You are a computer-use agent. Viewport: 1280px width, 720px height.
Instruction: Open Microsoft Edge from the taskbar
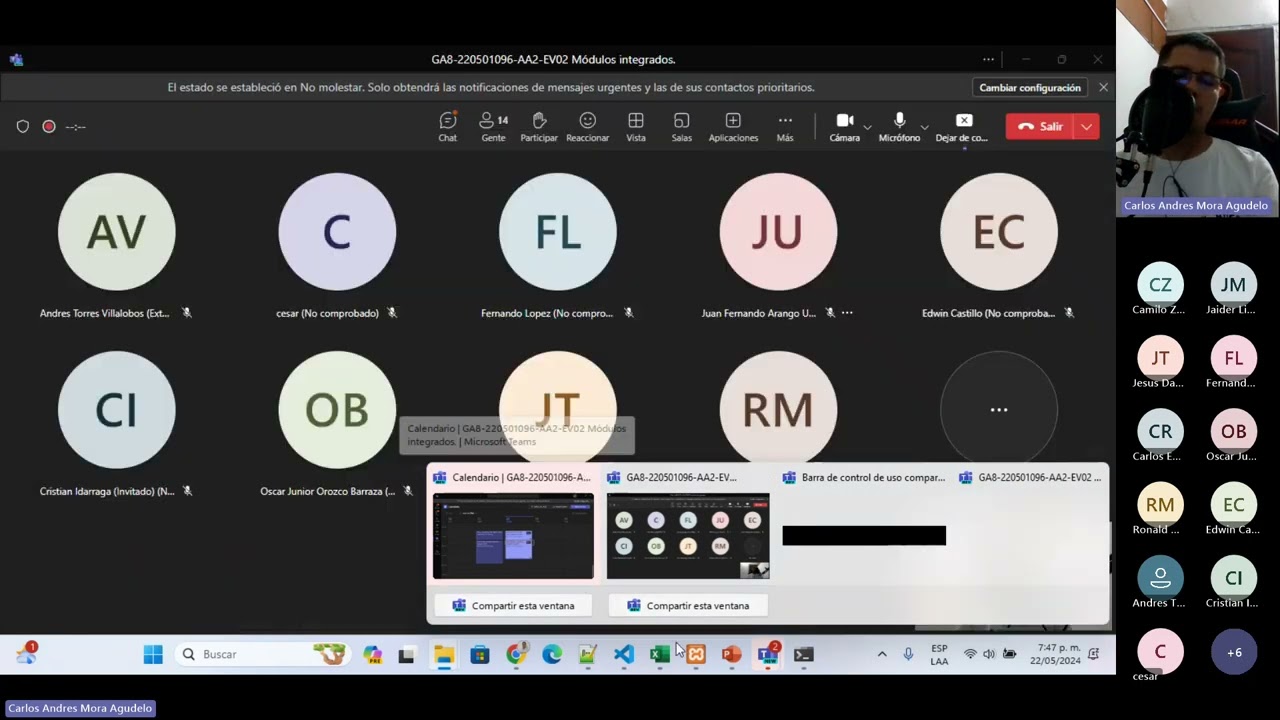[x=552, y=655]
